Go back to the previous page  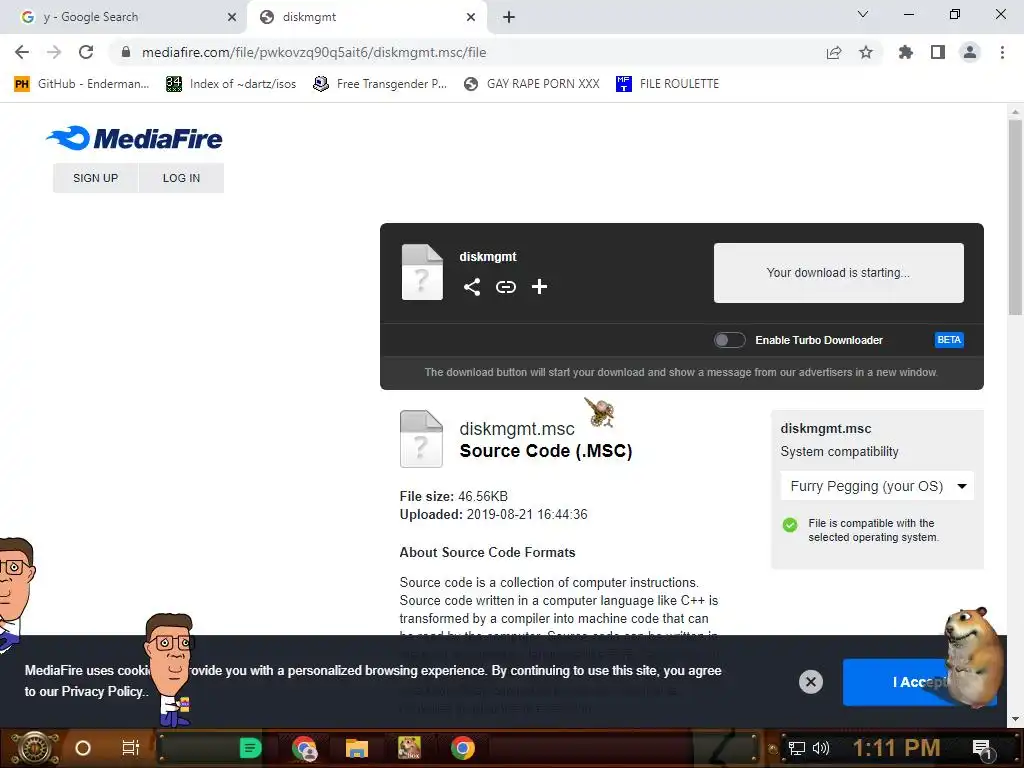[22, 52]
